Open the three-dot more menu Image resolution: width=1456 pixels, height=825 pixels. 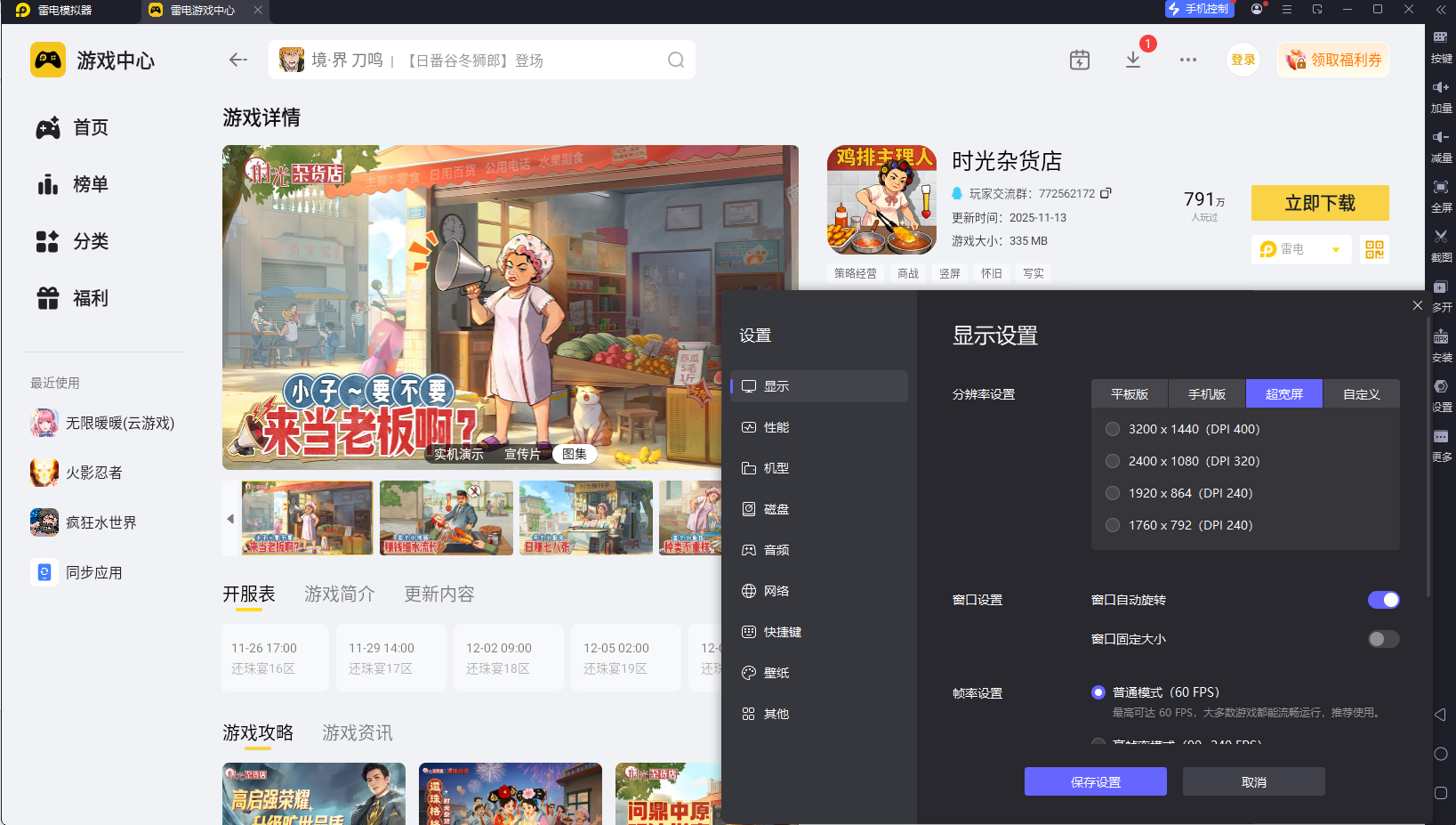(1188, 60)
